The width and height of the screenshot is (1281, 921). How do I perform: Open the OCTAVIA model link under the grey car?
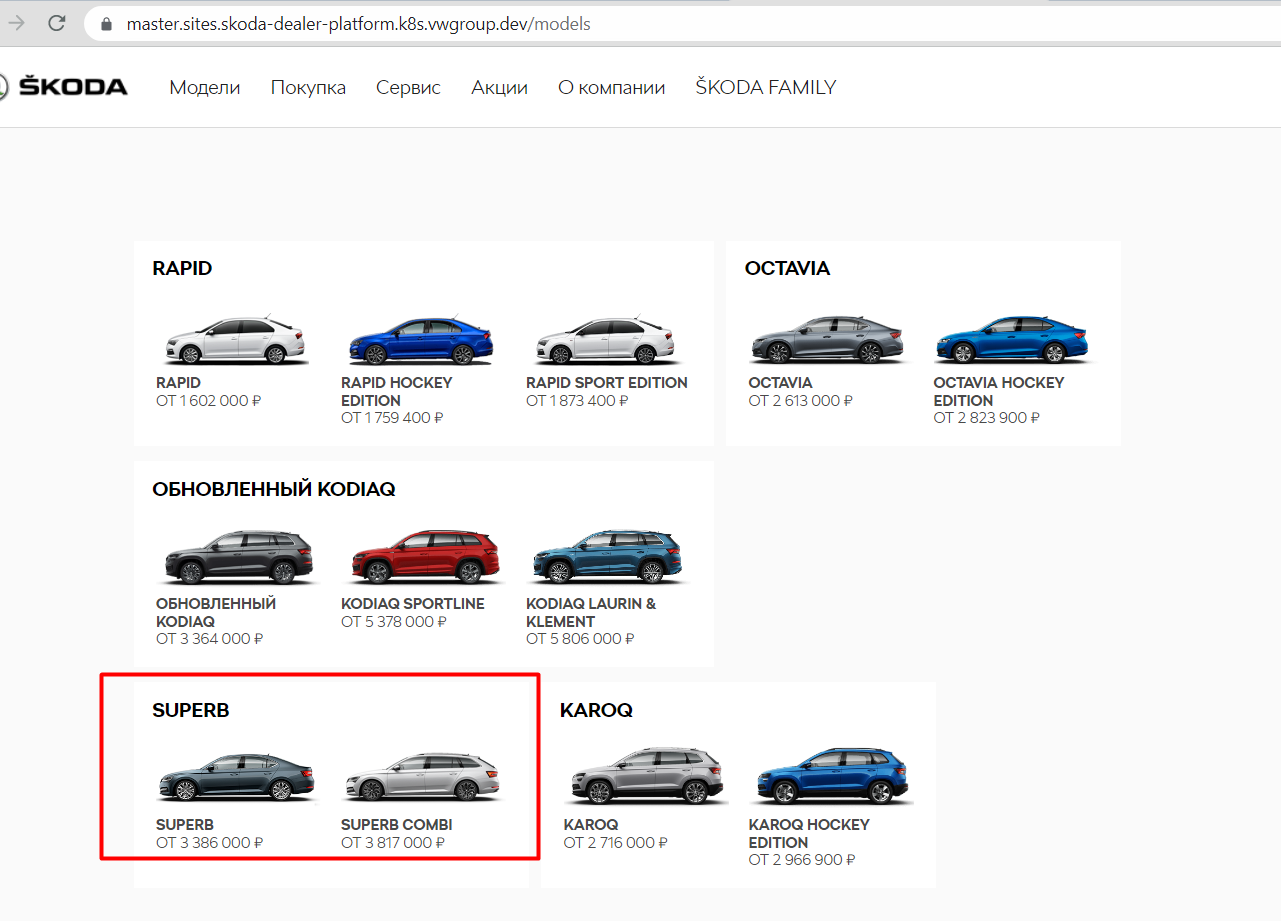coord(780,383)
